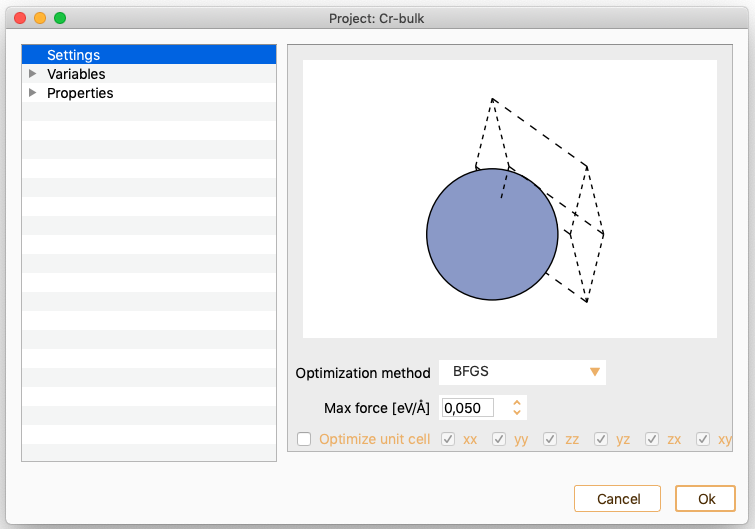Image resolution: width=755 pixels, height=529 pixels.
Task: Click the Cancel button
Action: pos(617,499)
